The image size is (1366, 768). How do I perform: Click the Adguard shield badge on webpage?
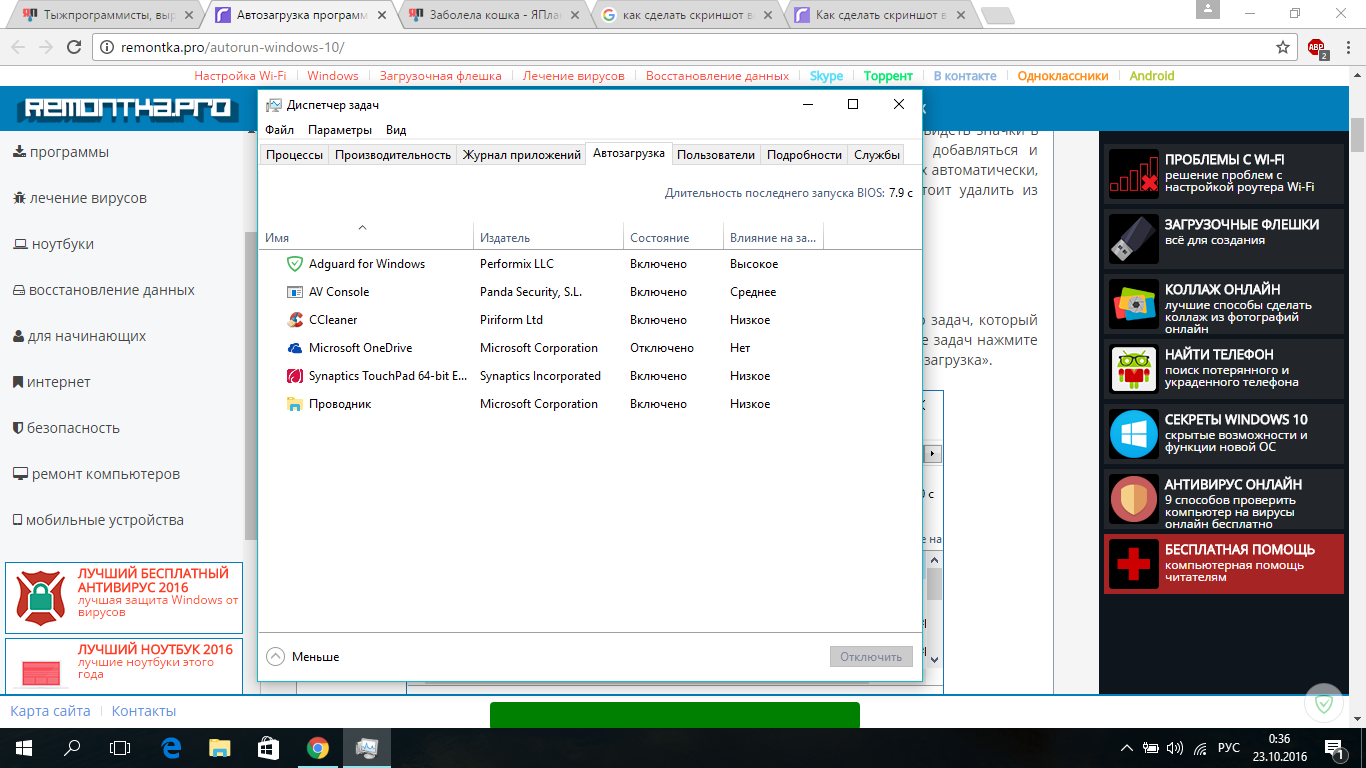[1324, 704]
